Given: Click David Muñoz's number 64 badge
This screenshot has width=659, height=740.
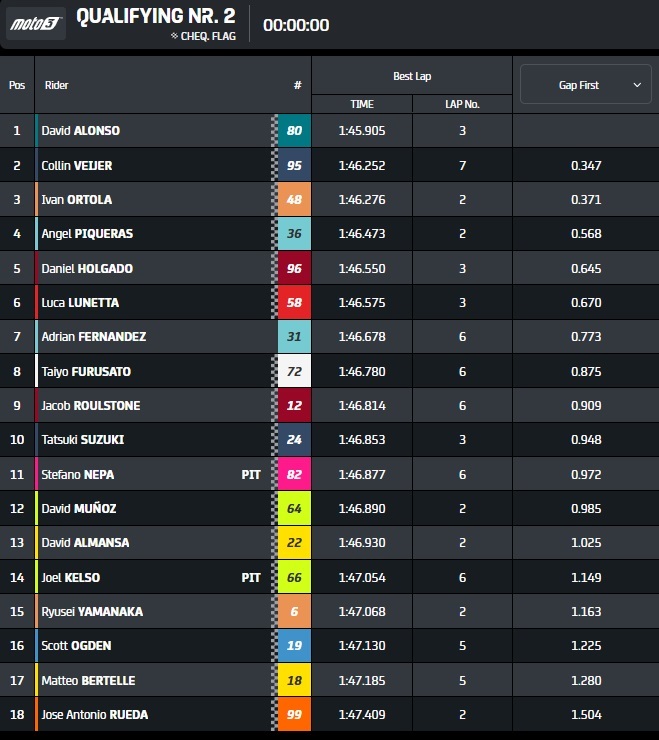Looking at the screenshot, I should [294, 509].
